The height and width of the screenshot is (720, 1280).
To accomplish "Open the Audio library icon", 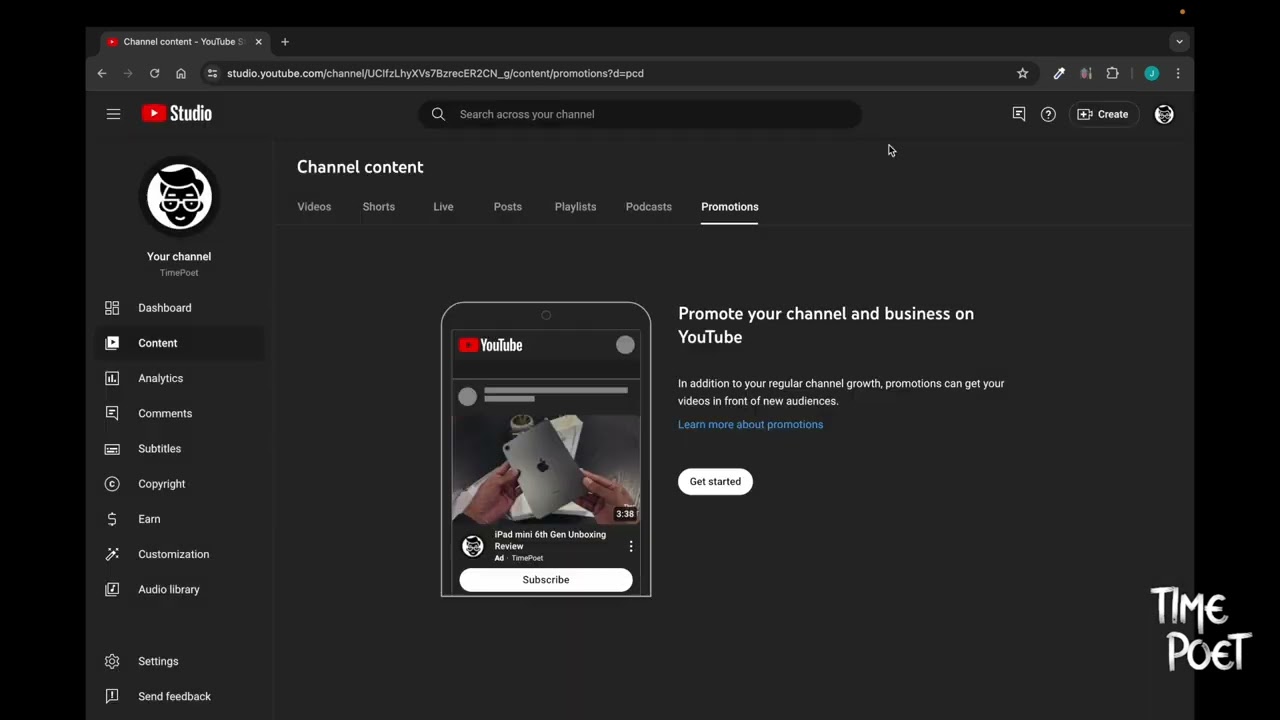I will coord(112,589).
